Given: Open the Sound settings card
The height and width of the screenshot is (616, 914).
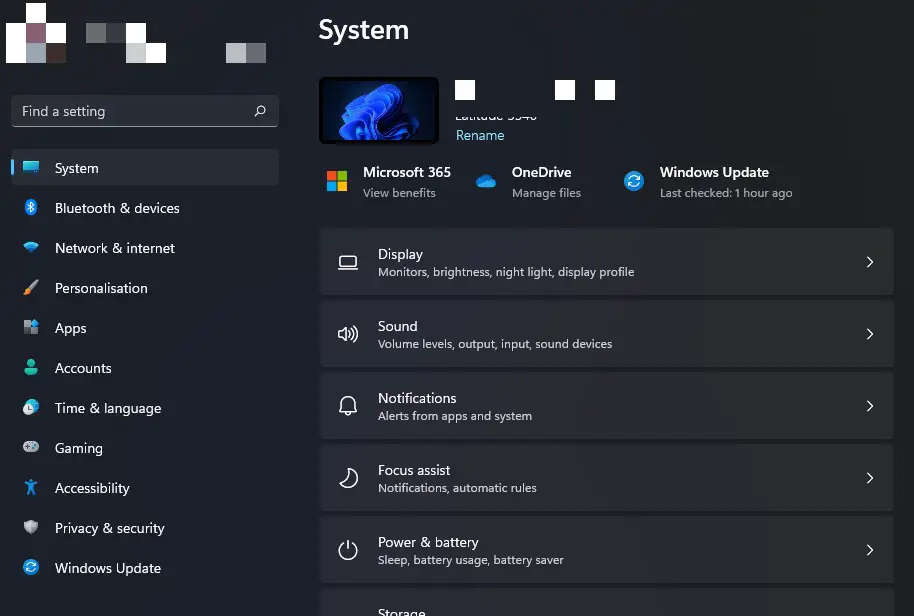Looking at the screenshot, I should tap(606, 334).
